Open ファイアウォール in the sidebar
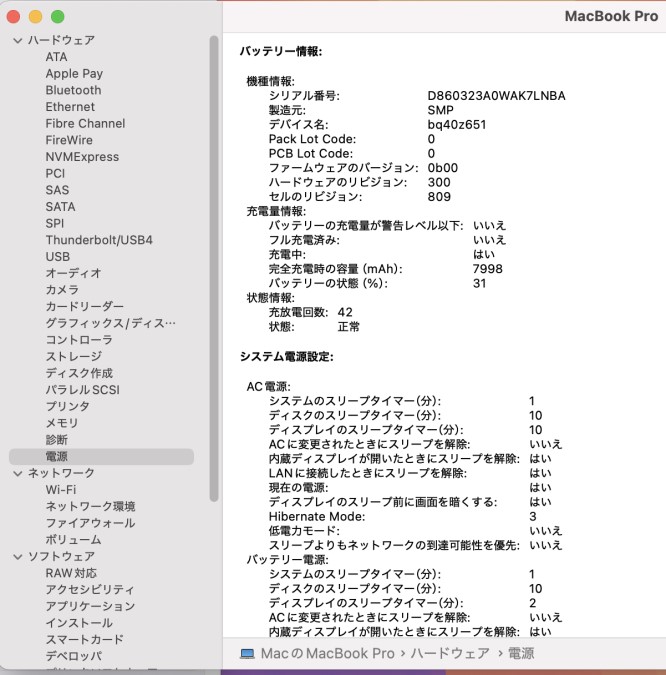 click(90, 523)
